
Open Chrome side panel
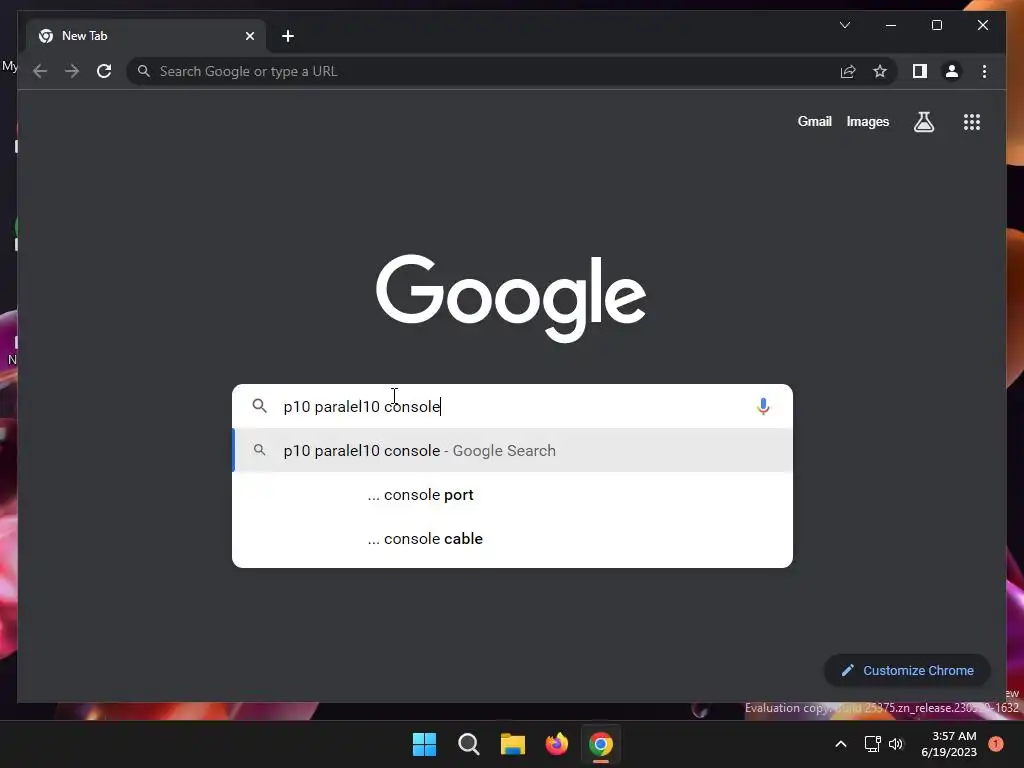pos(920,71)
